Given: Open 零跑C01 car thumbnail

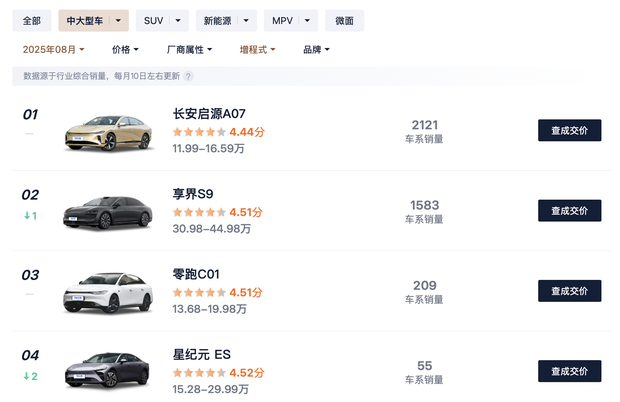Looking at the screenshot, I should click(108, 293).
